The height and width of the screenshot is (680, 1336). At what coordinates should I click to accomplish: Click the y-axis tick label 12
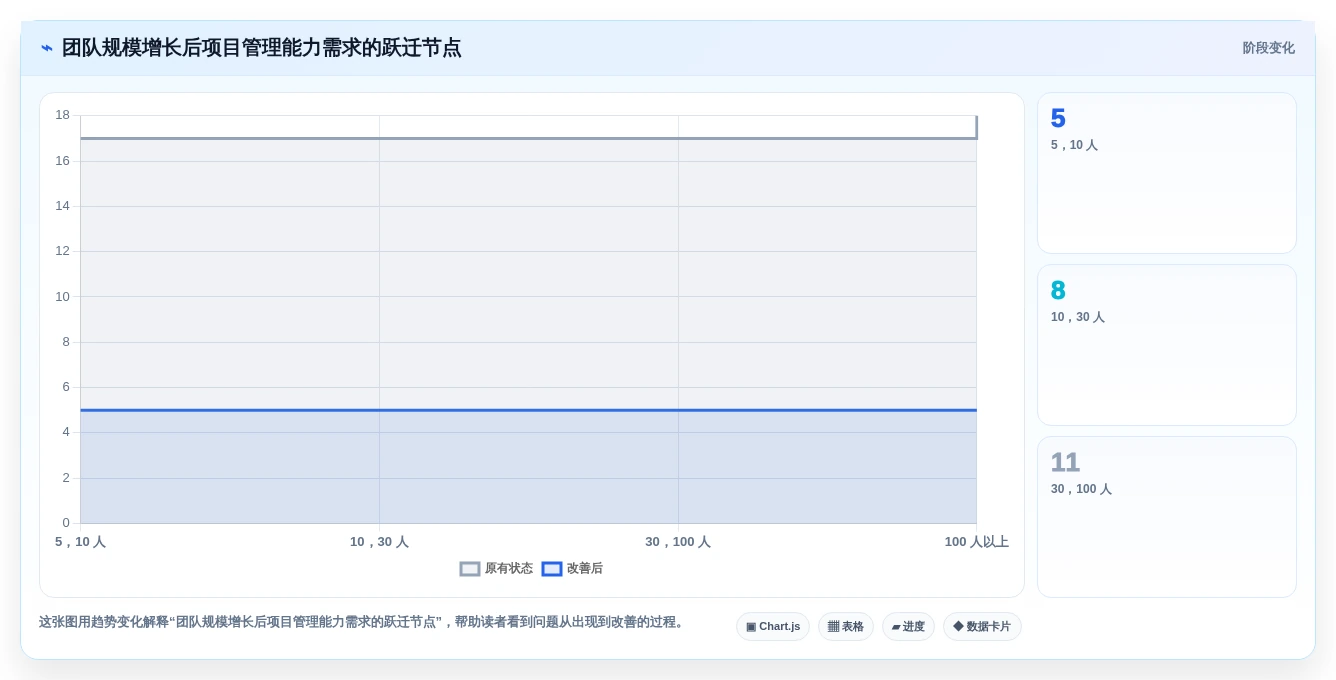coord(62,251)
